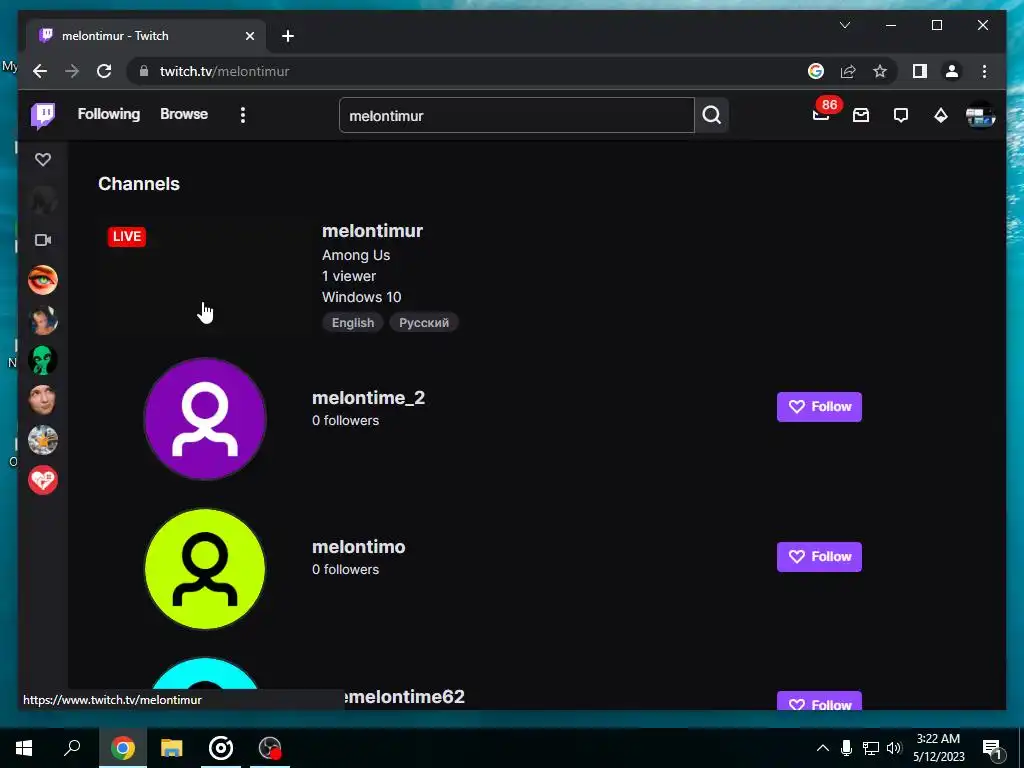Expand the tab search chevron
The height and width of the screenshot is (768, 1024).
pyautogui.click(x=844, y=25)
